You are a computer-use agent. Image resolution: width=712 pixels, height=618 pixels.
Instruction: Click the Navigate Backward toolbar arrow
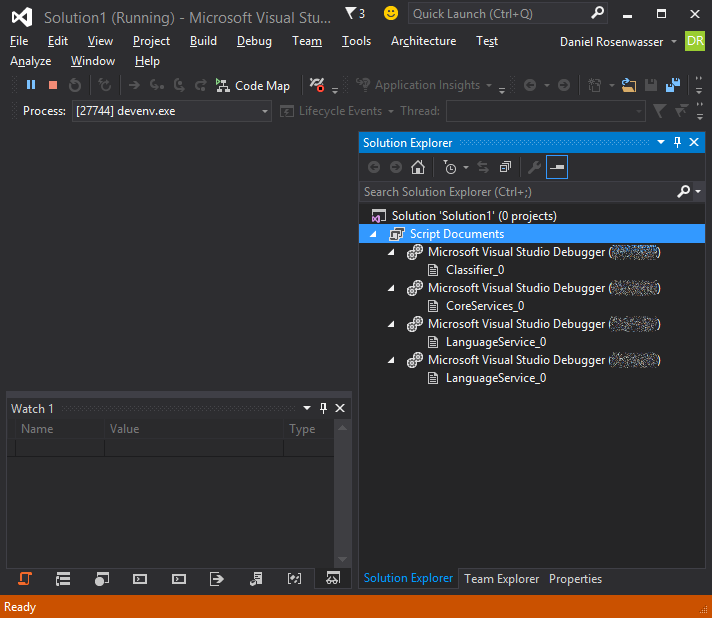[x=530, y=85]
